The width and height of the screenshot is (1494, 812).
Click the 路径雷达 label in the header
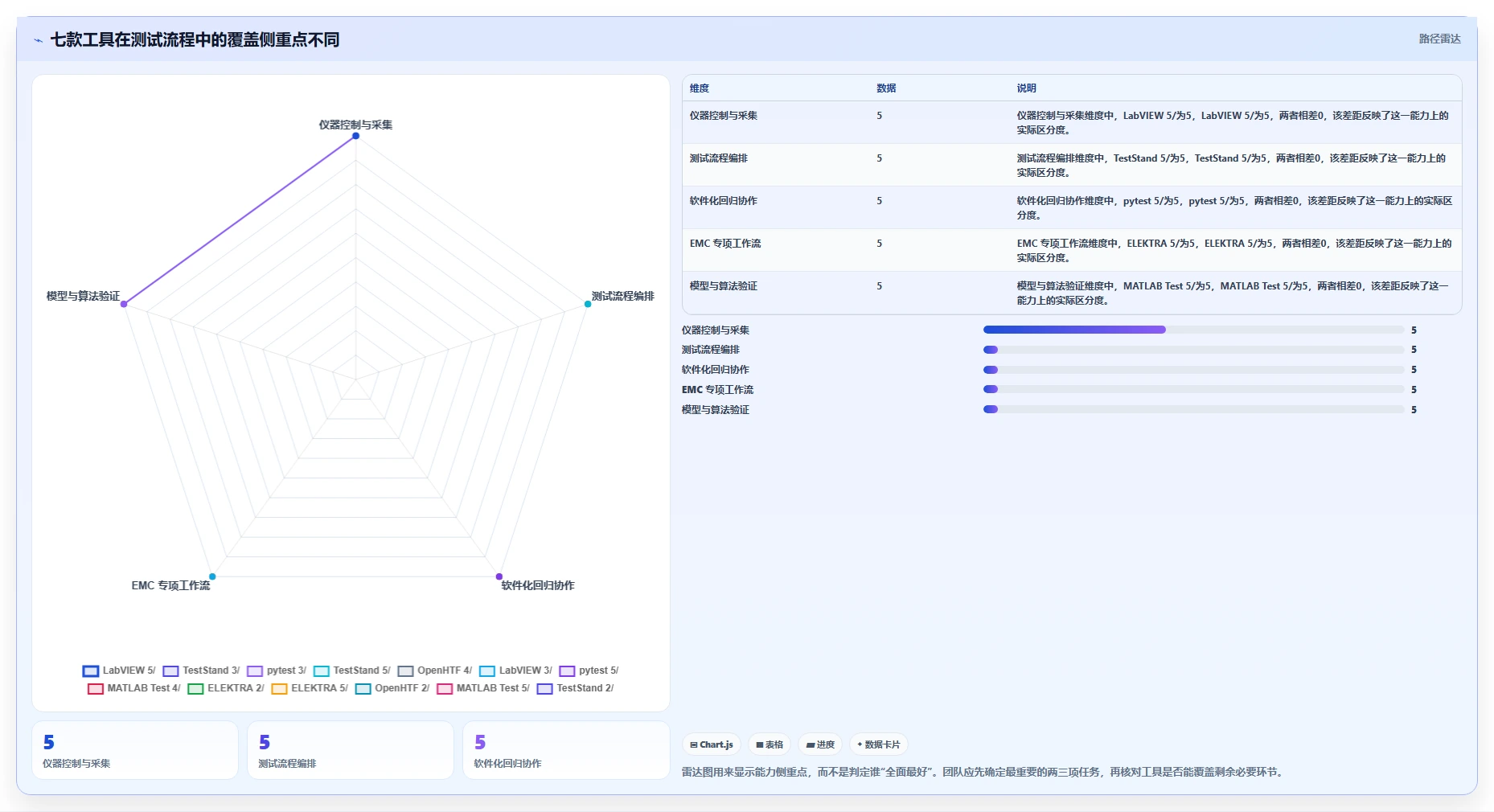(1439, 39)
